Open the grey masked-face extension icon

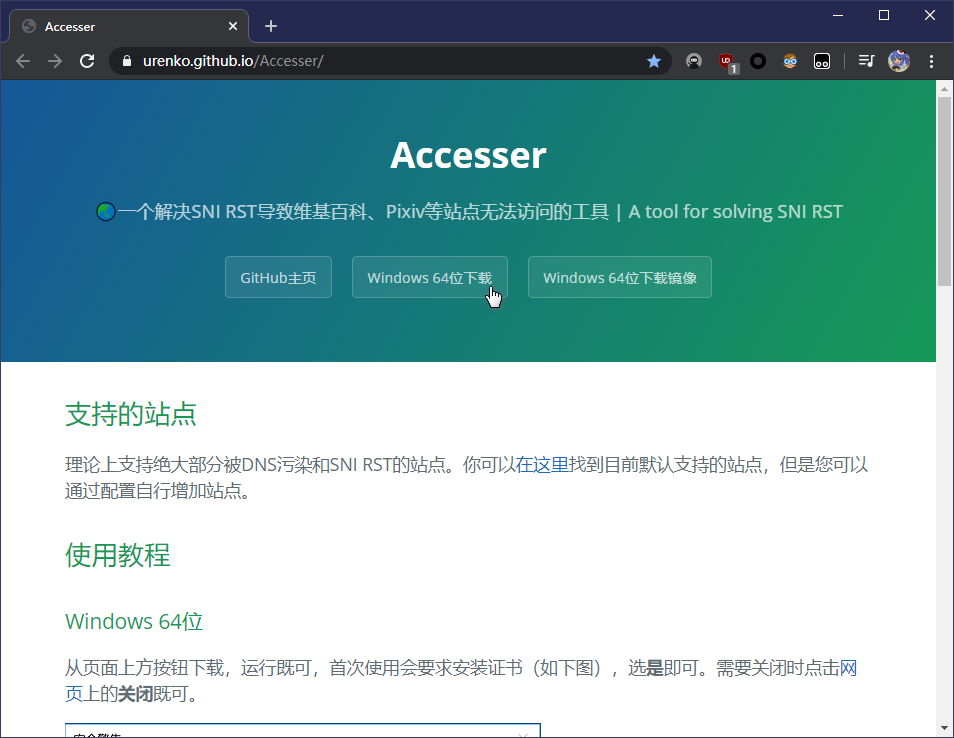[694, 61]
